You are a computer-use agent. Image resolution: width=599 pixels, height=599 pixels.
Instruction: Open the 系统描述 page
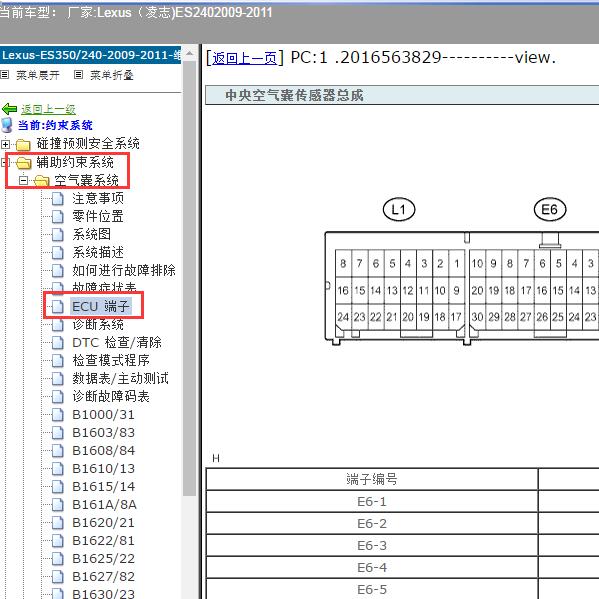[x=98, y=252]
